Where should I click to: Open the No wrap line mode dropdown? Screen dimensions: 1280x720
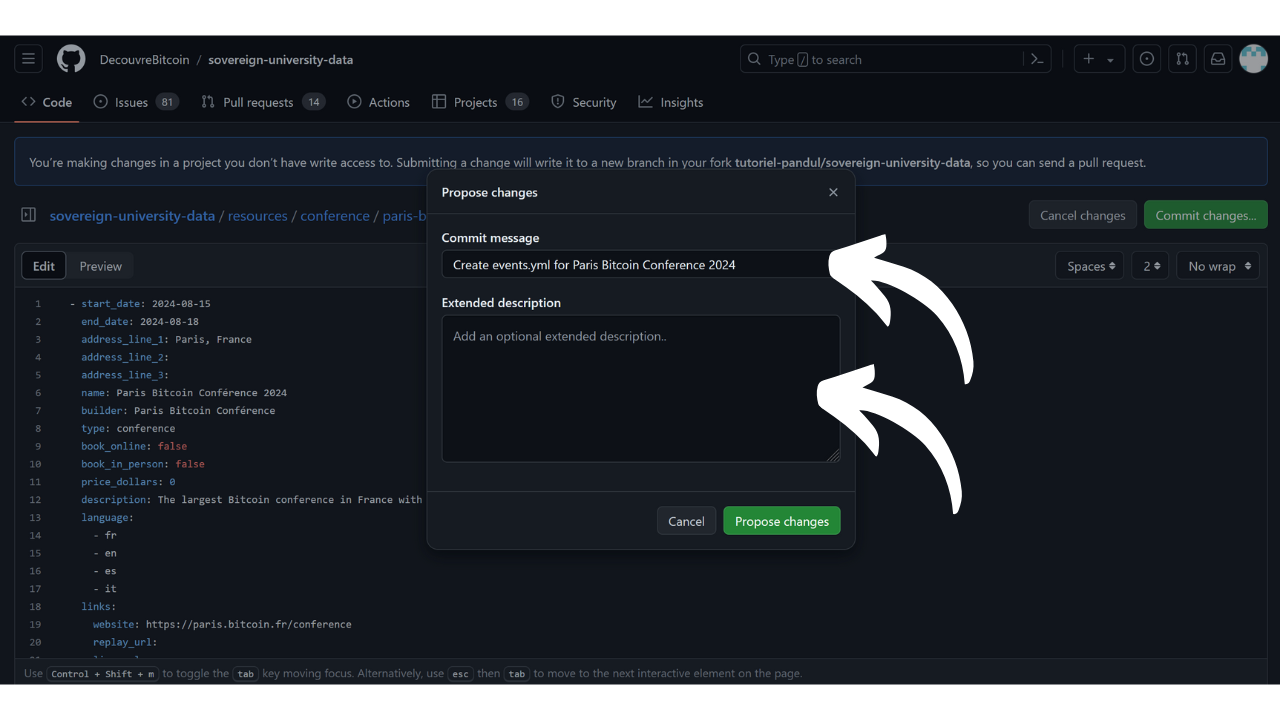[x=1217, y=266]
